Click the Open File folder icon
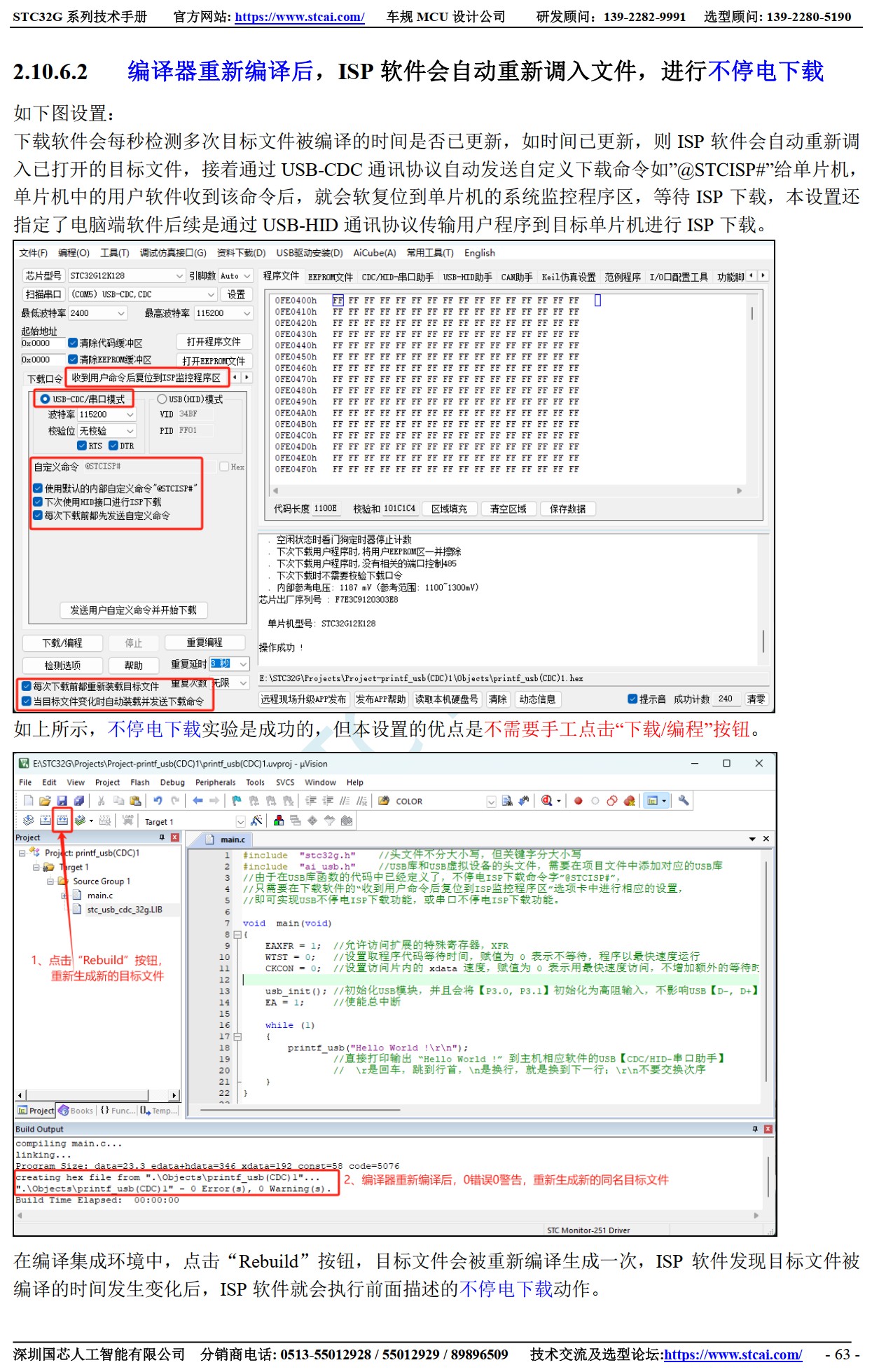 [x=45, y=800]
